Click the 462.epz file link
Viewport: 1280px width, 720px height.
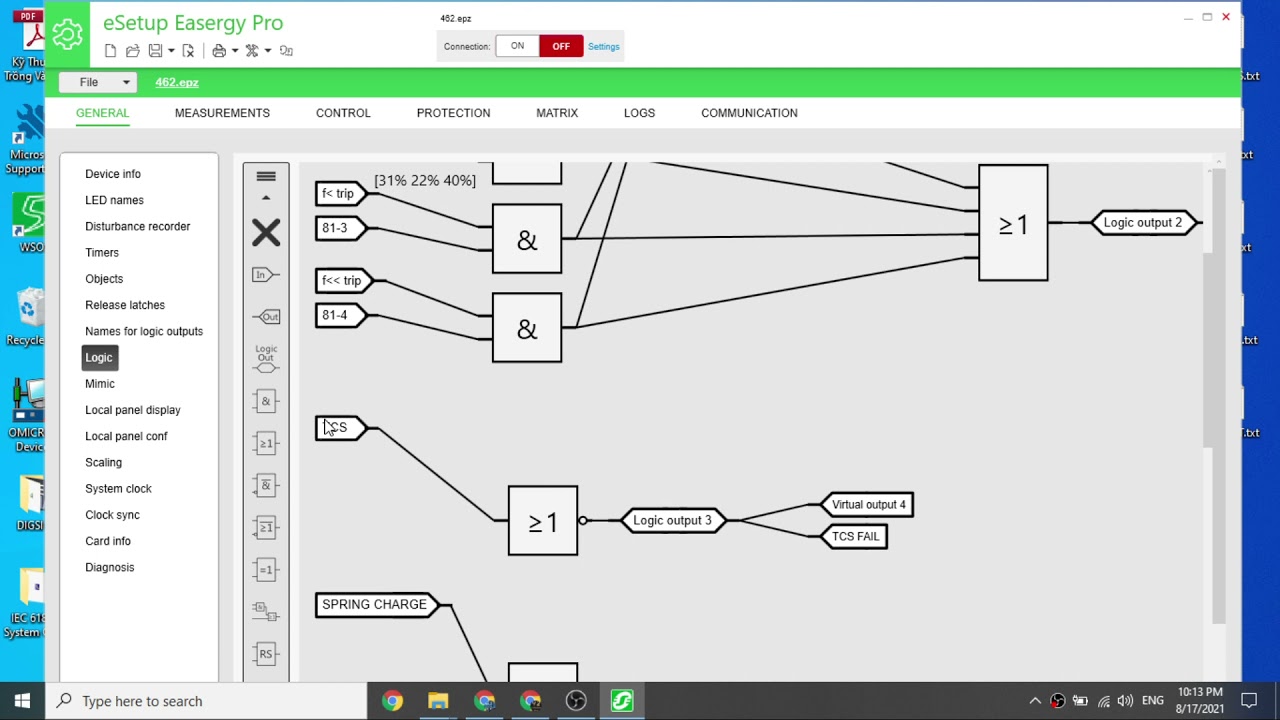tap(177, 82)
